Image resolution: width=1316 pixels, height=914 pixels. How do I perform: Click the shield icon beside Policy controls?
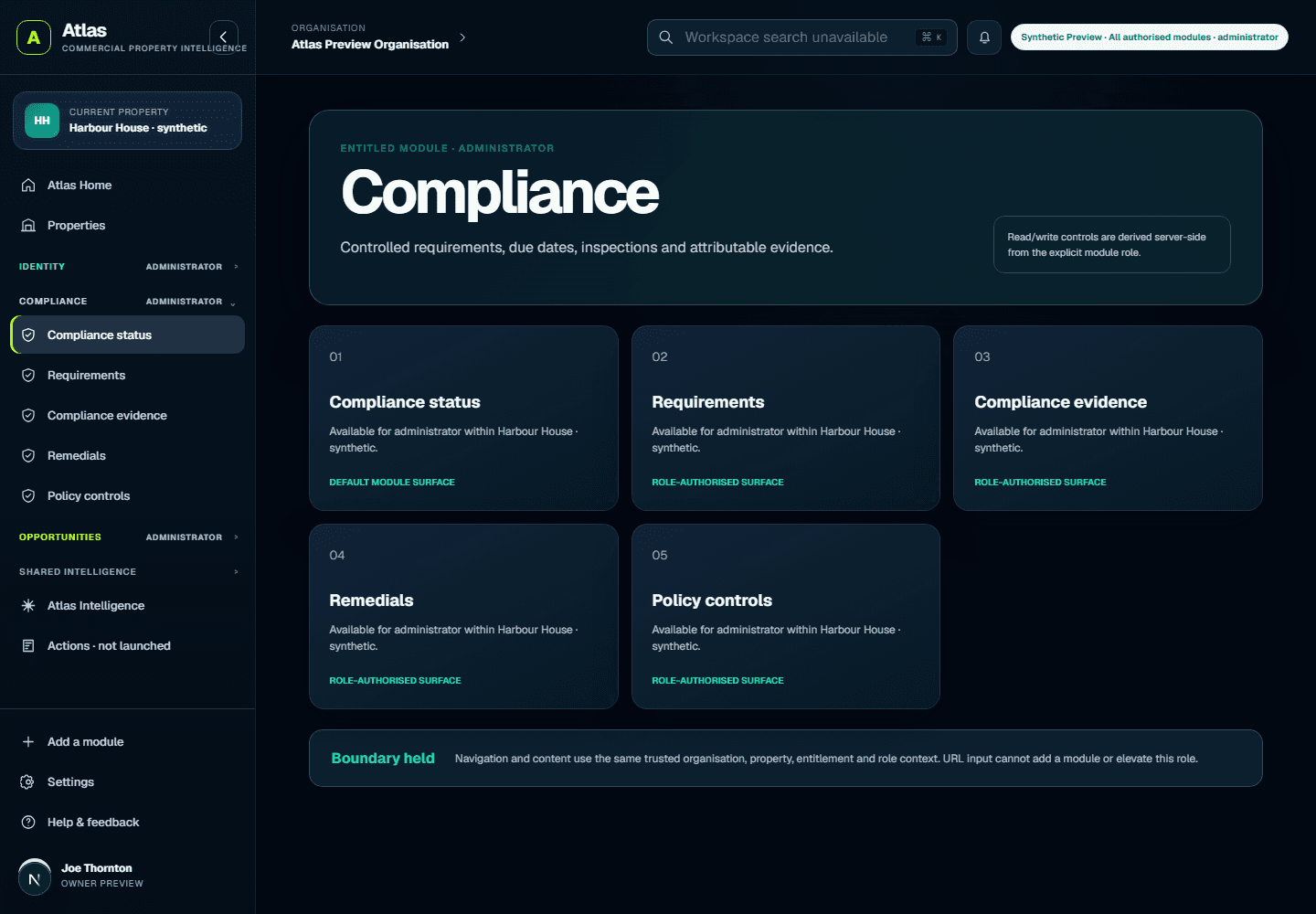pos(28,496)
